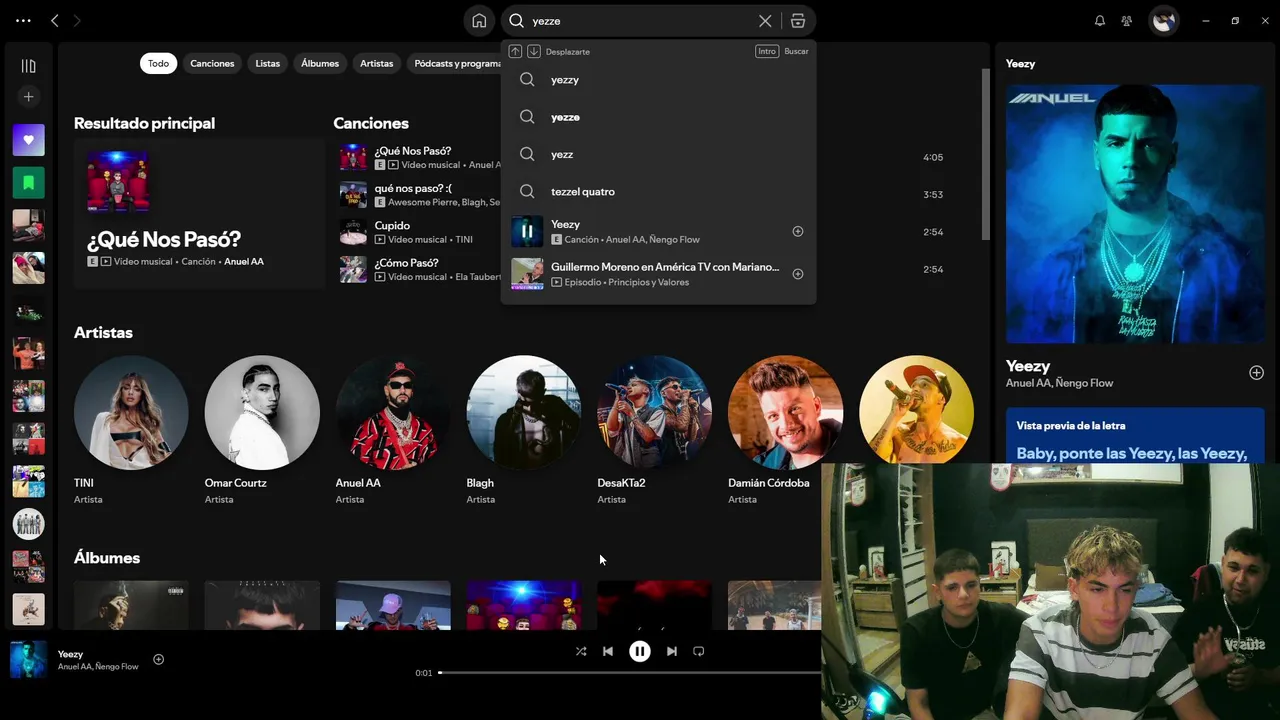Add Yeezy to library in right panel
The height and width of the screenshot is (720, 1280).
(x=1256, y=373)
